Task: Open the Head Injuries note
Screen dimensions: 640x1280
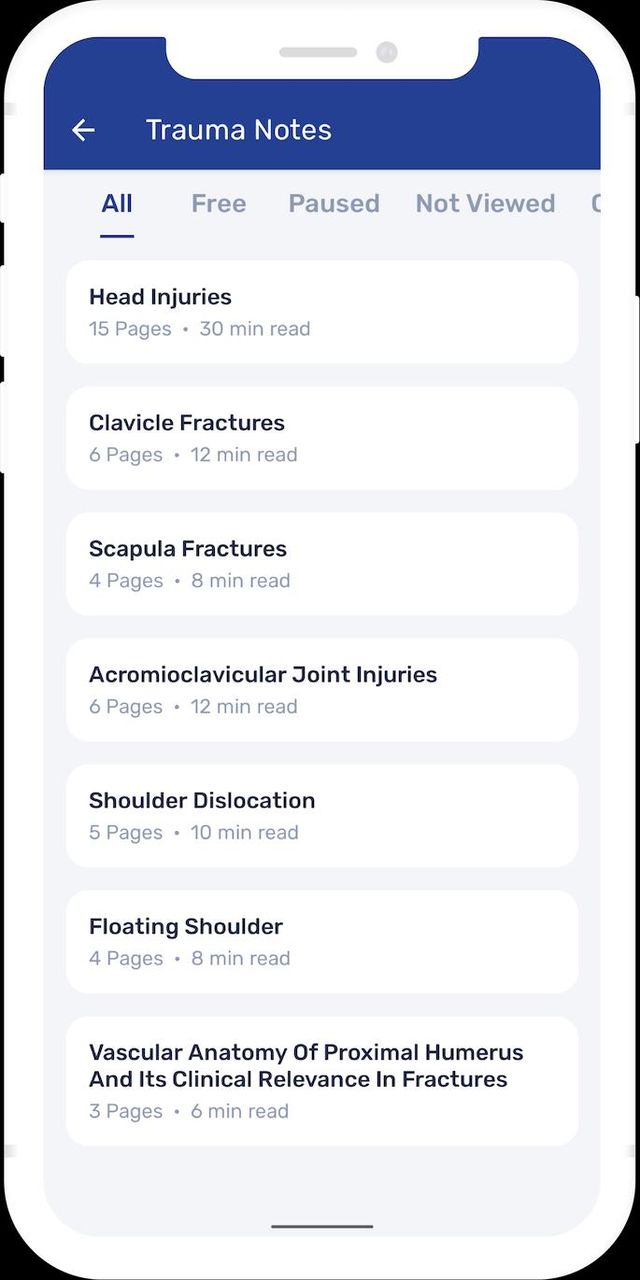Action: (x=320, y=310)
